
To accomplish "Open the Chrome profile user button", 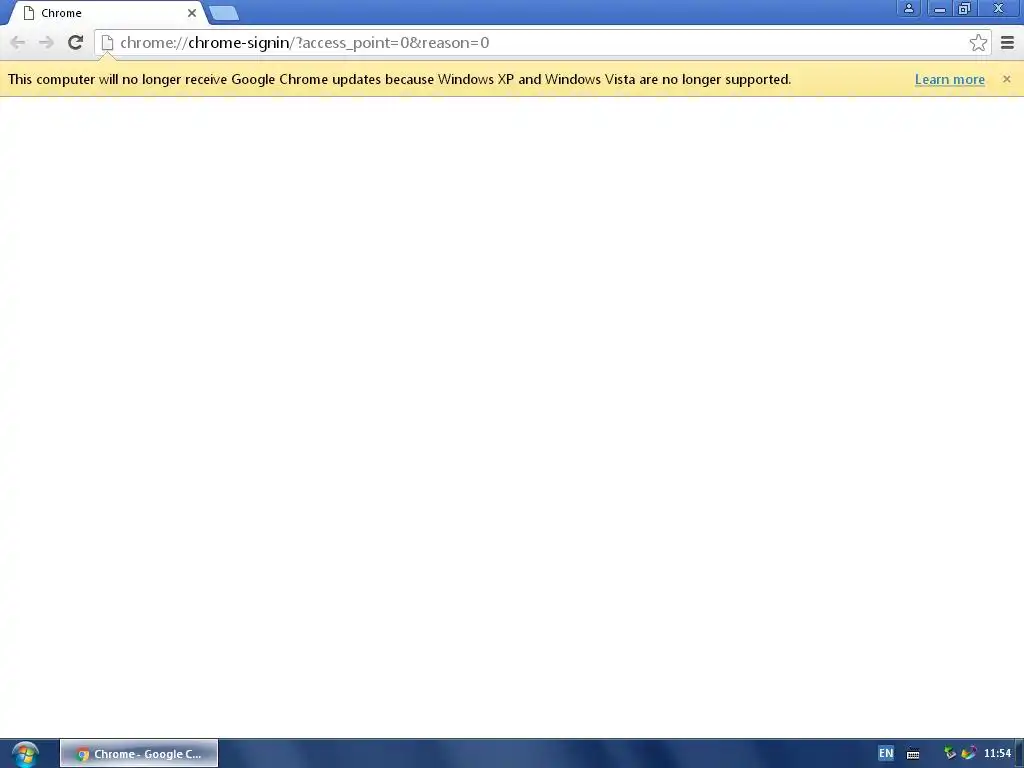I will 908,8.
